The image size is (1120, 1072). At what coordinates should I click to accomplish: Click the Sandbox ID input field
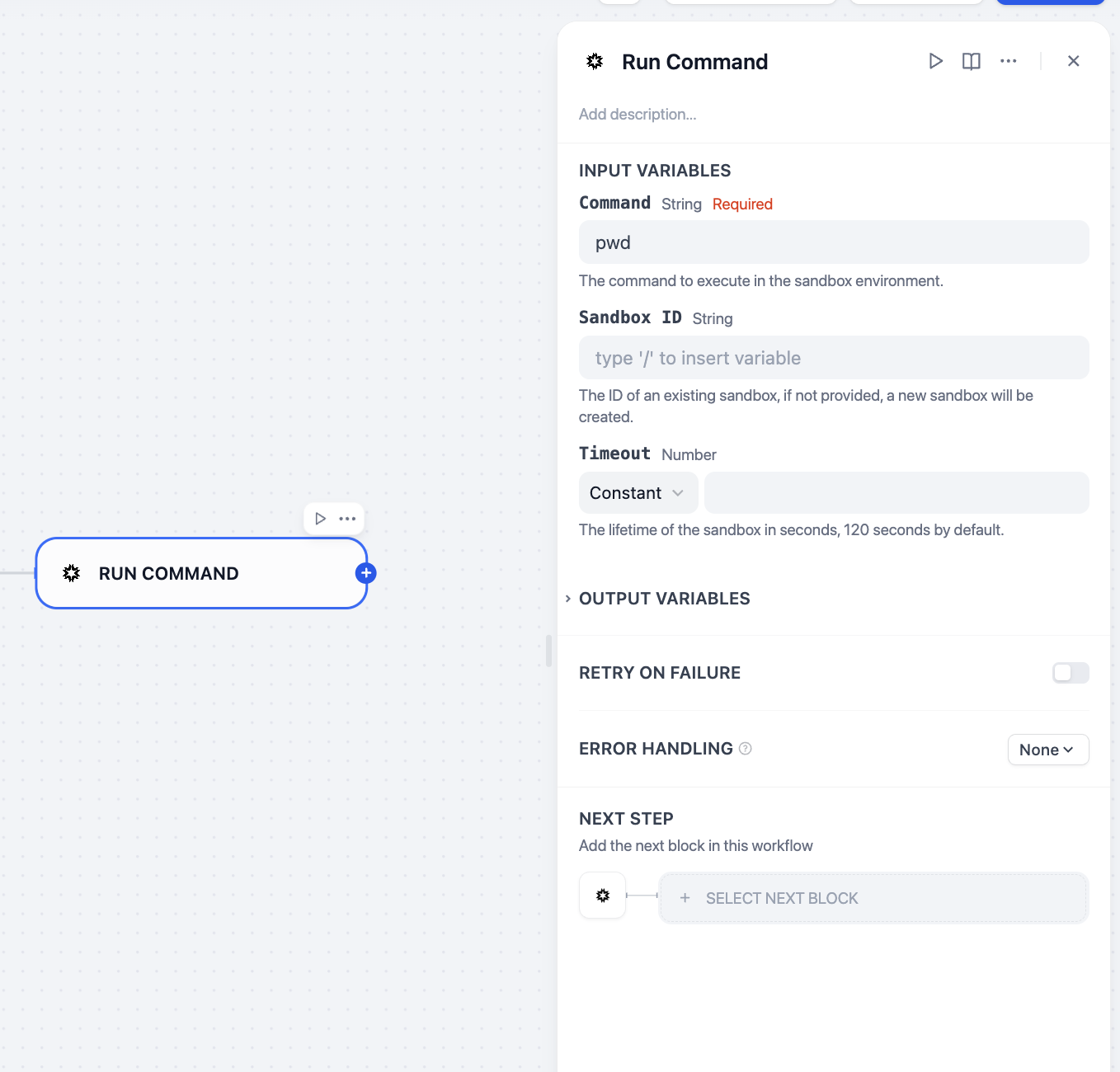[x=834, y=358]
